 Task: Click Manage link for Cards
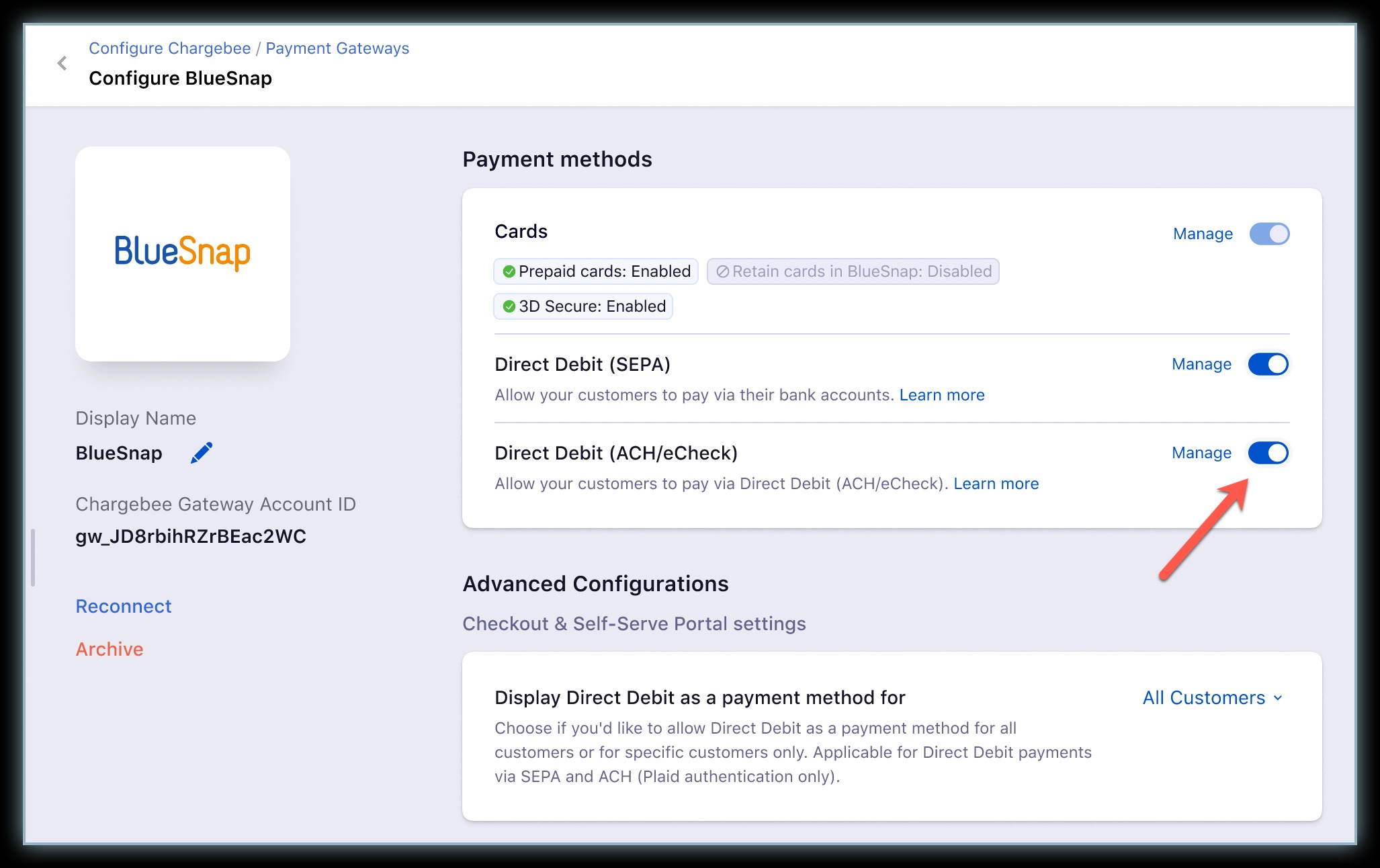tap(1202, 234)
